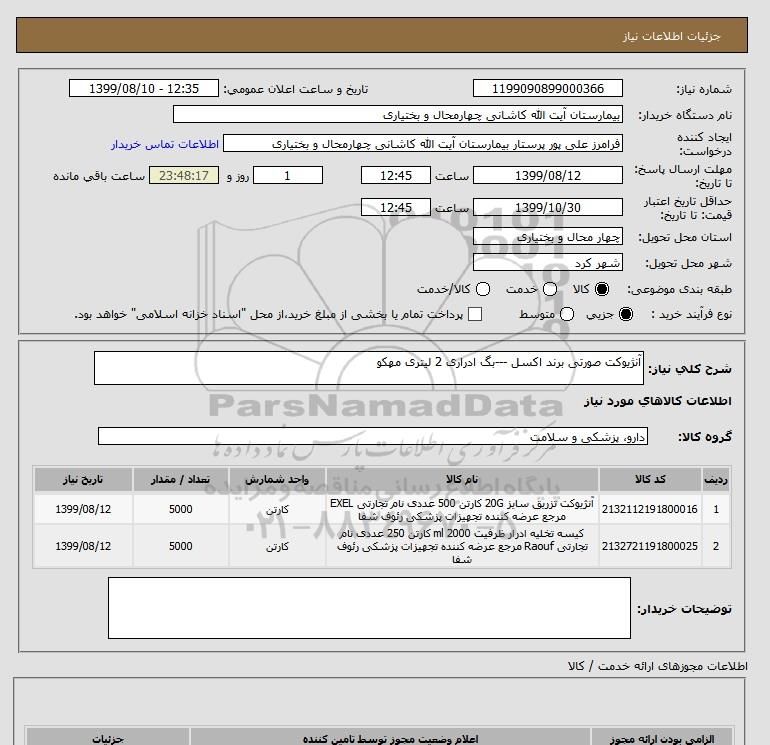Click the buyer notes text area
The width and height of the screenshot is (770, 745).
click(x=369, y=608)
